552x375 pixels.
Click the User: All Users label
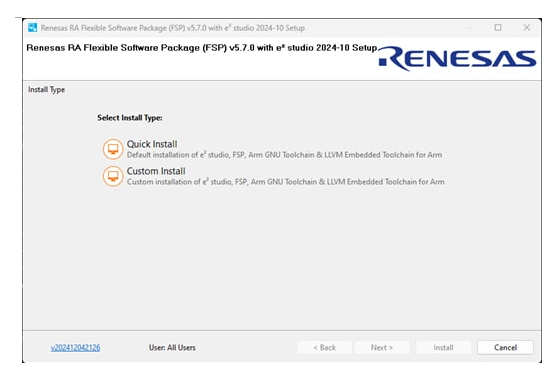tap(172, 348)
